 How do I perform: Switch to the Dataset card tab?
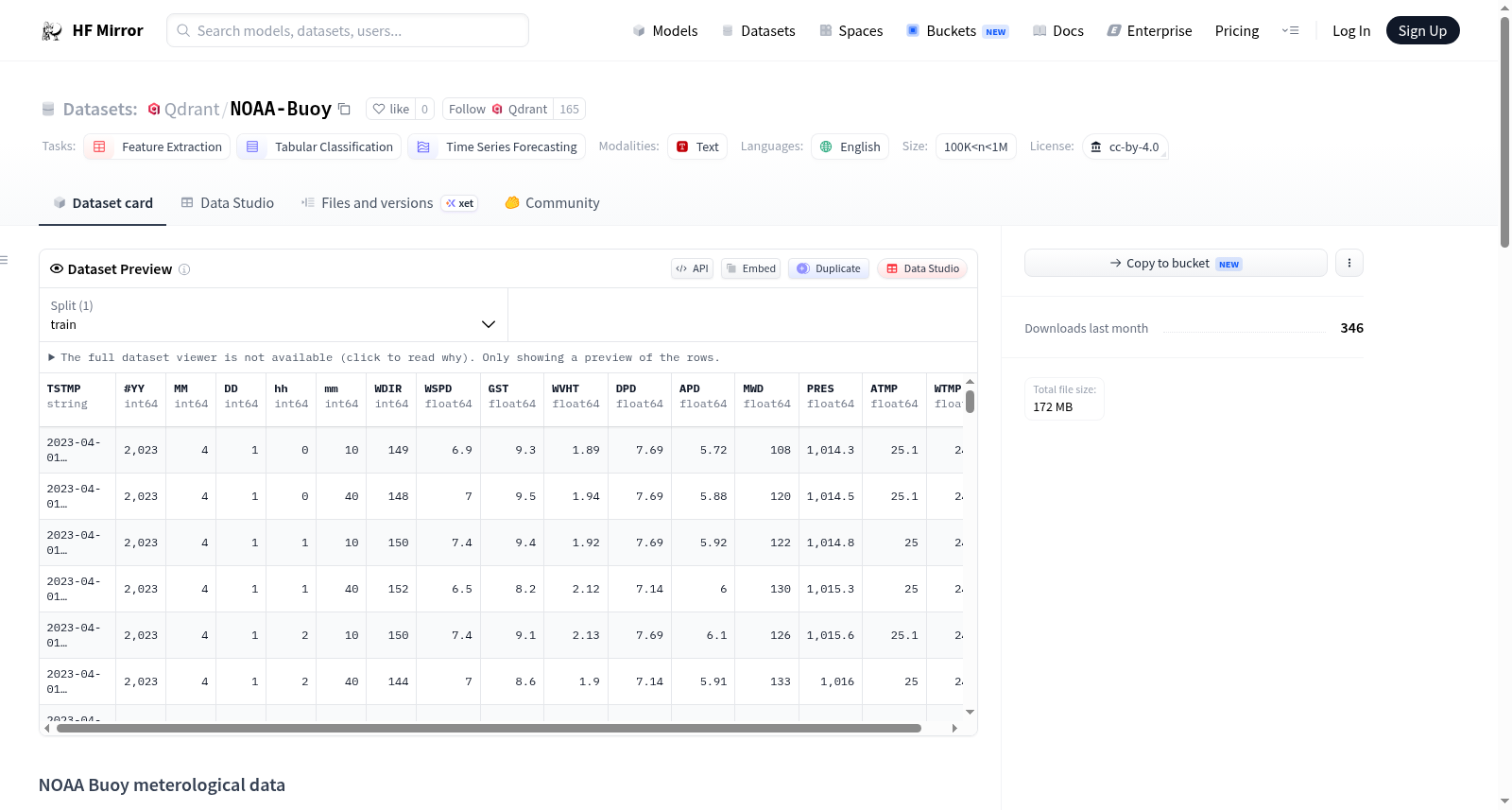(102, 202)
